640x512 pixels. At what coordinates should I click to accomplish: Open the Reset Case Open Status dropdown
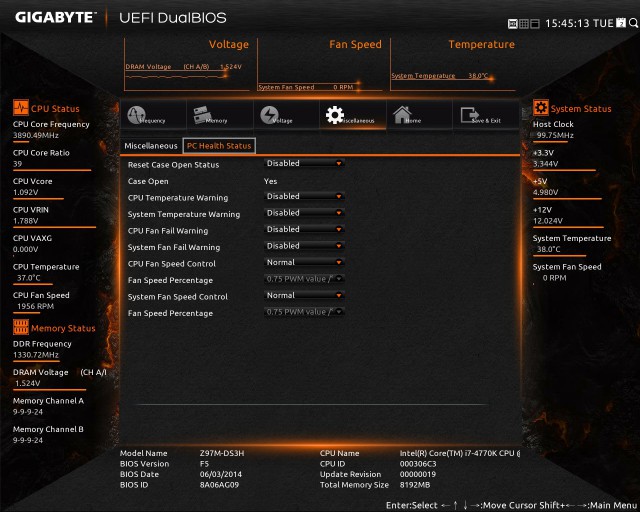(x=304, y=163)
